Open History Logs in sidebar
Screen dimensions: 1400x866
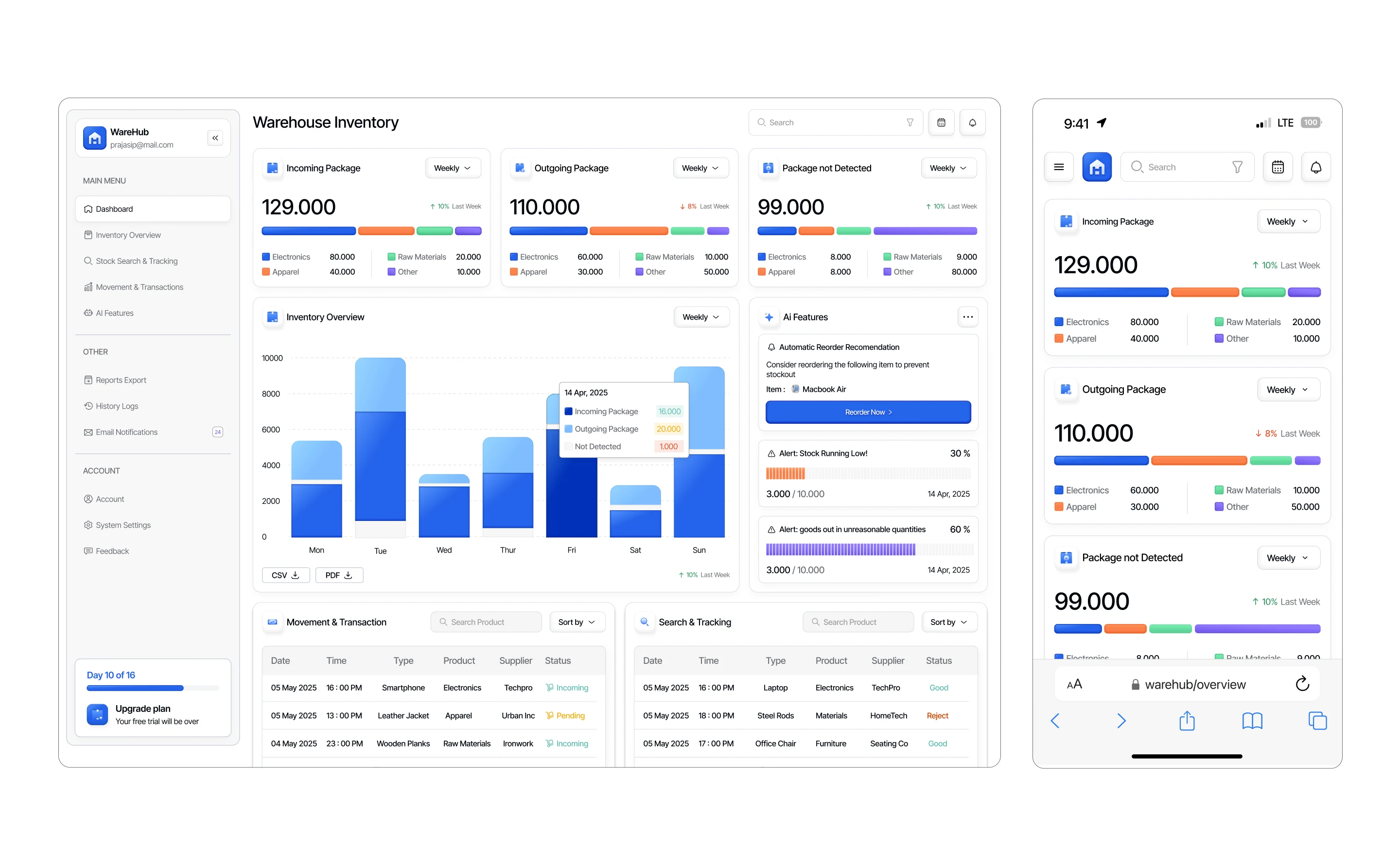click(x=117, y=406)
